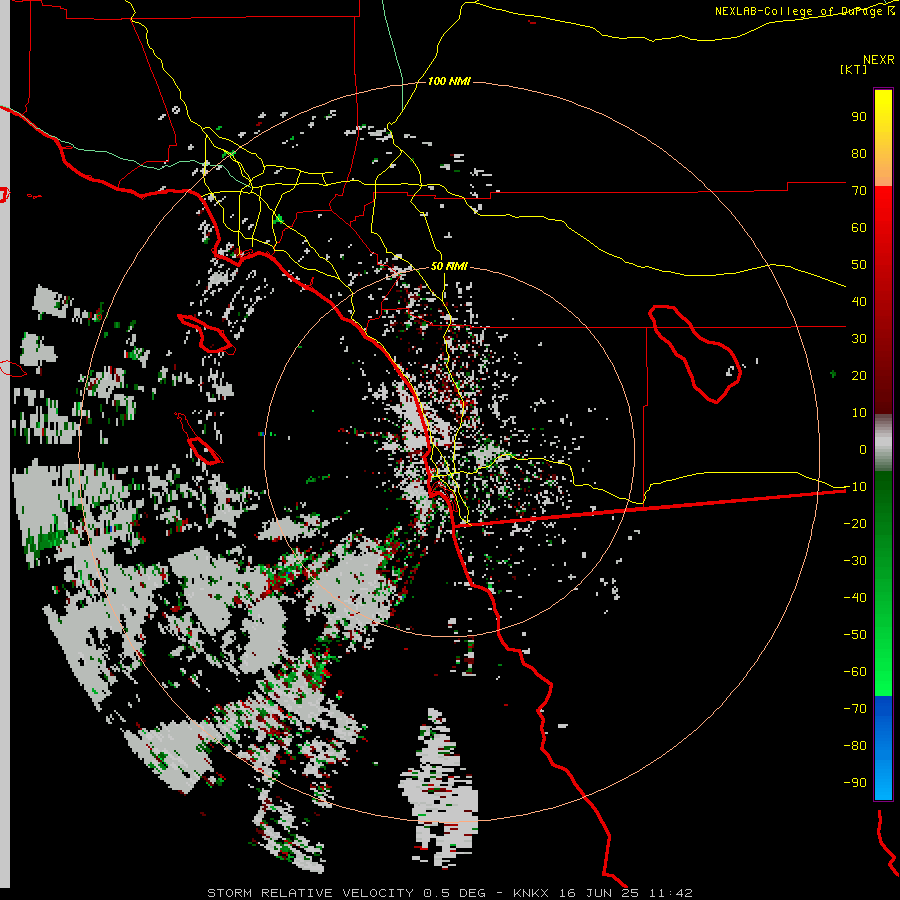Click the -10 value on the velocity scale

pyautogui.click(x=855, y=487)
